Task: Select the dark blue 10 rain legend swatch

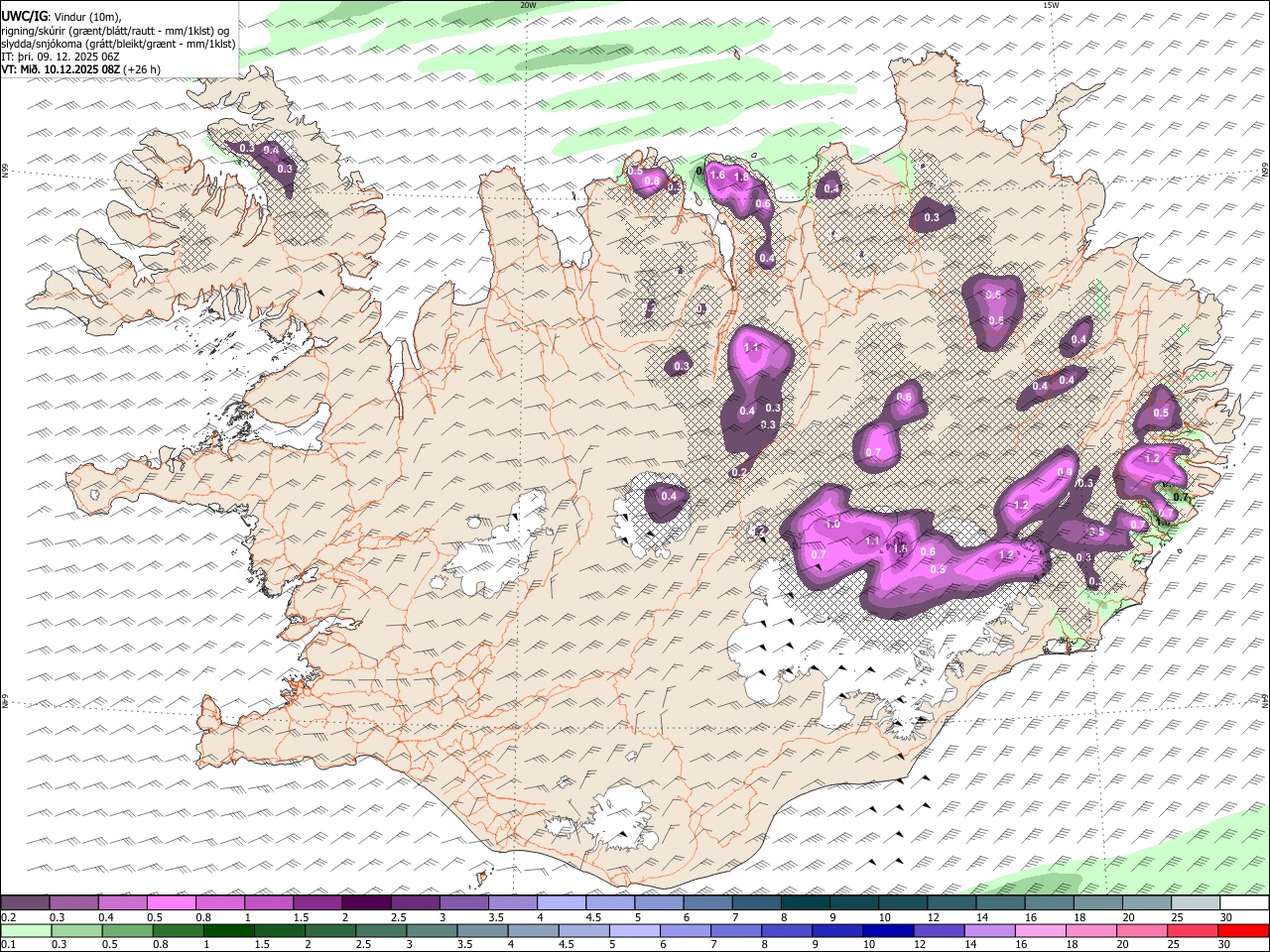Action: 886,931
